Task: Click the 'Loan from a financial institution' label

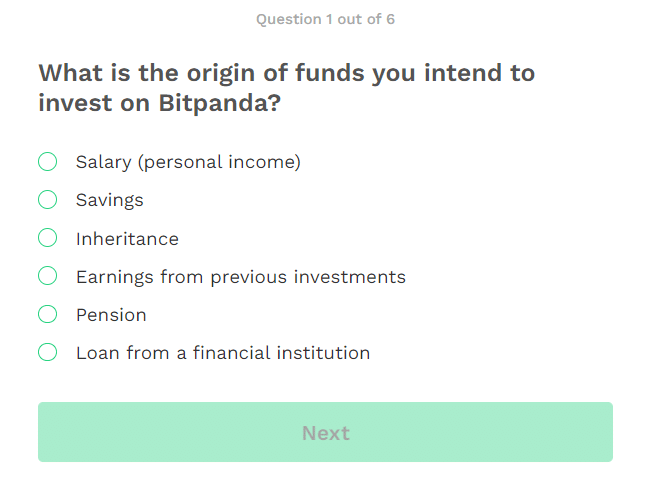Action: pos(223,353)
